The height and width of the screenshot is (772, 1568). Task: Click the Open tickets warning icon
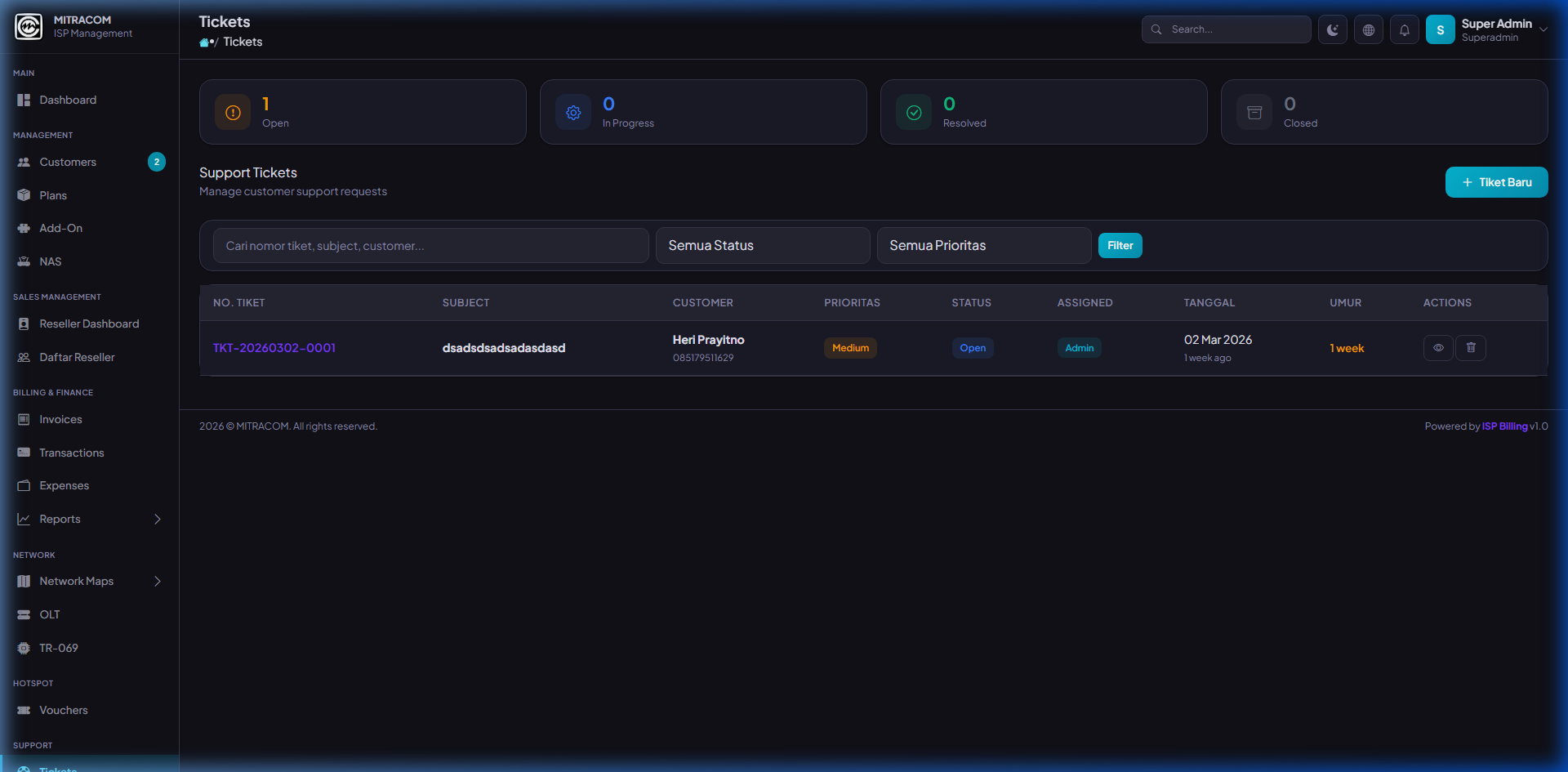coord(233,113)
